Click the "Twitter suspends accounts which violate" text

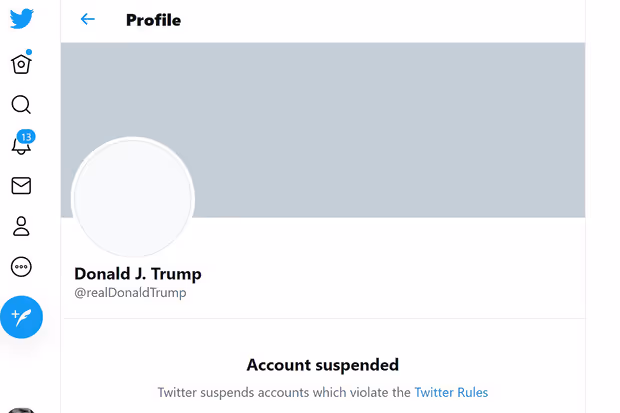click(x=284, y=392)
